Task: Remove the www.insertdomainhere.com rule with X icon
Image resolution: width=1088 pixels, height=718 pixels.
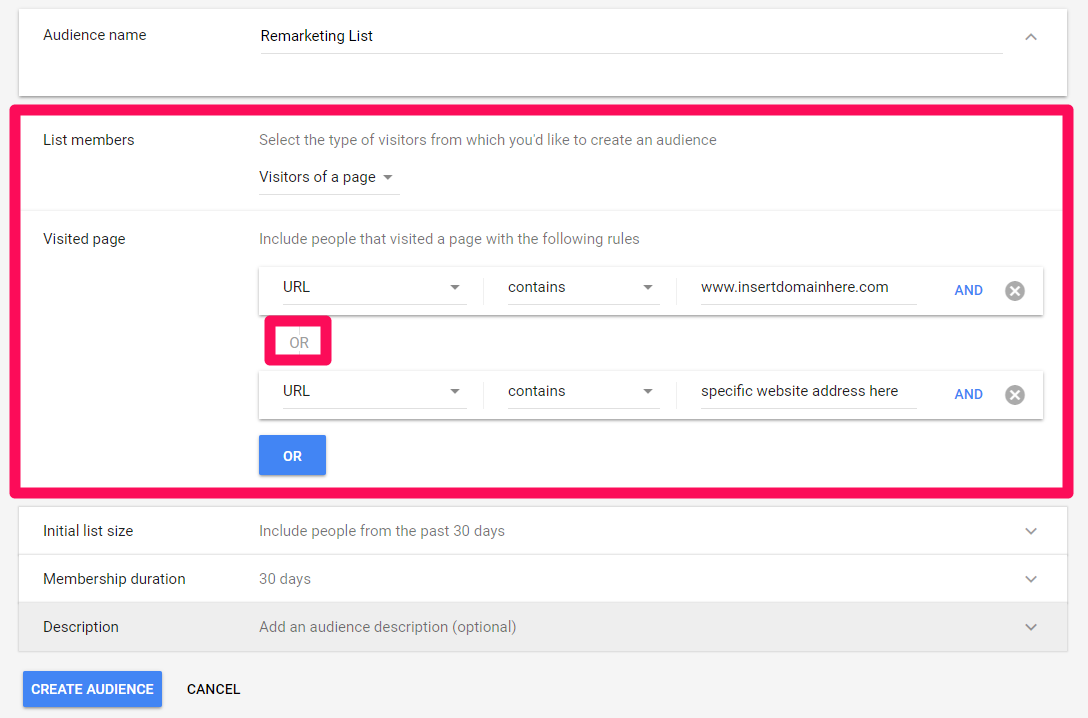Action: click(1014, 291)
